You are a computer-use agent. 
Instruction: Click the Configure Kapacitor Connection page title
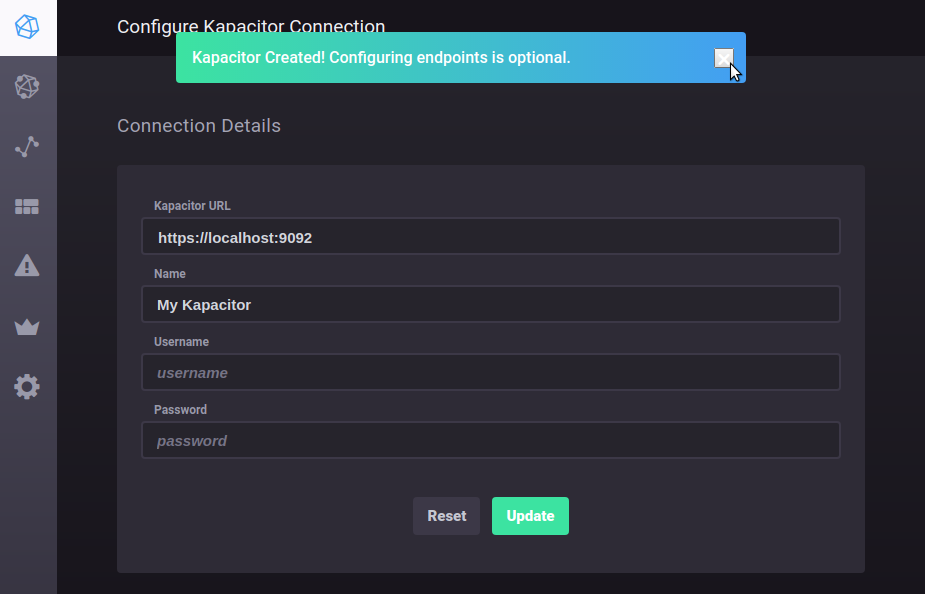(251, 27)
